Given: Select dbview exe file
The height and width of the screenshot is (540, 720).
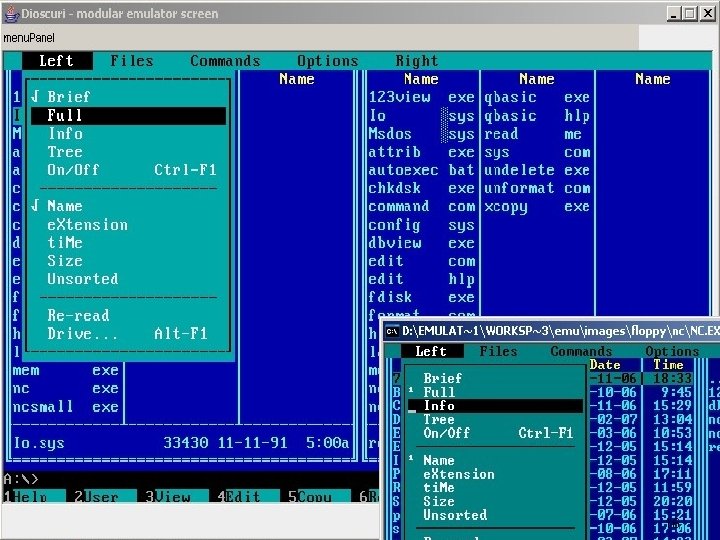Looking at the screenshot, I should click(422, 243).
